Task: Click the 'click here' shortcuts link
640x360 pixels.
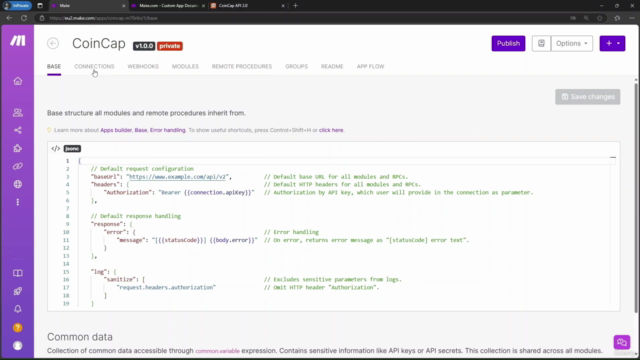Action: pyautogui.click(x=331, y=130)
